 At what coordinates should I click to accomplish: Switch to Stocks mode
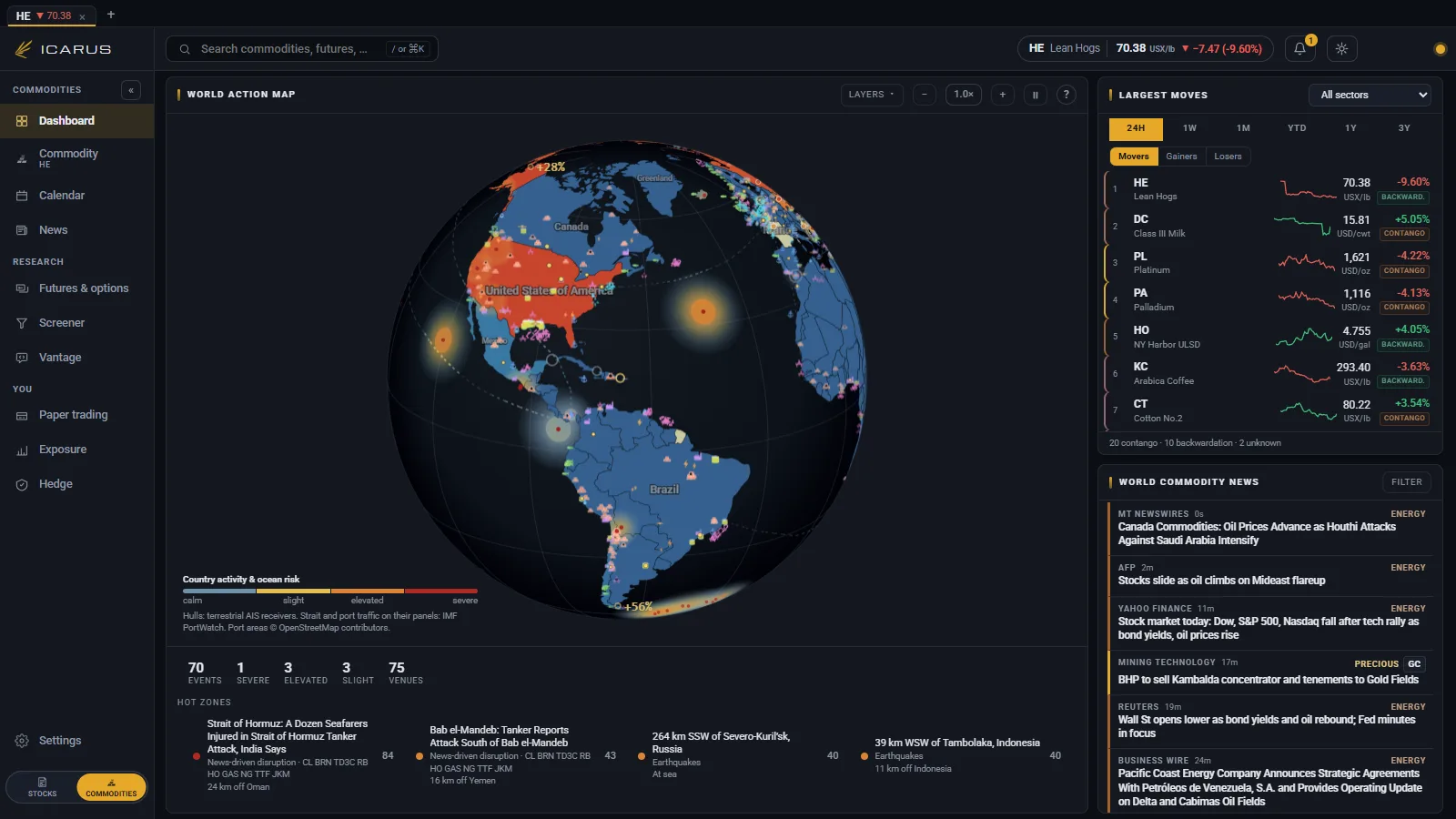click(42, 787)
